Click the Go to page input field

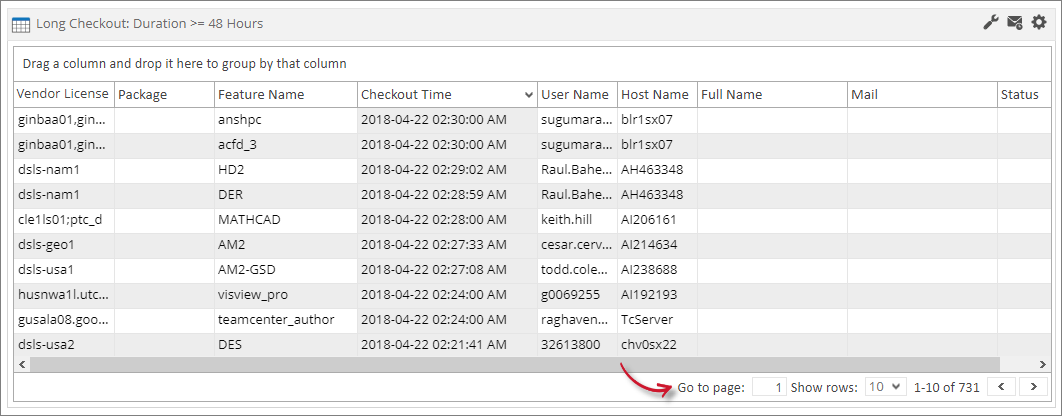click(x=769, y=387)
